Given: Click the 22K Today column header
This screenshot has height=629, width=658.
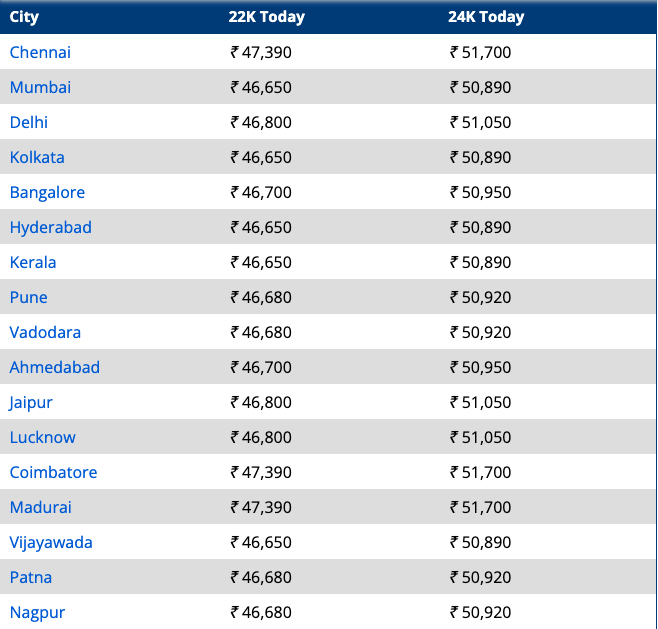Looking at the screenshot, I should [x=267, y=17].
